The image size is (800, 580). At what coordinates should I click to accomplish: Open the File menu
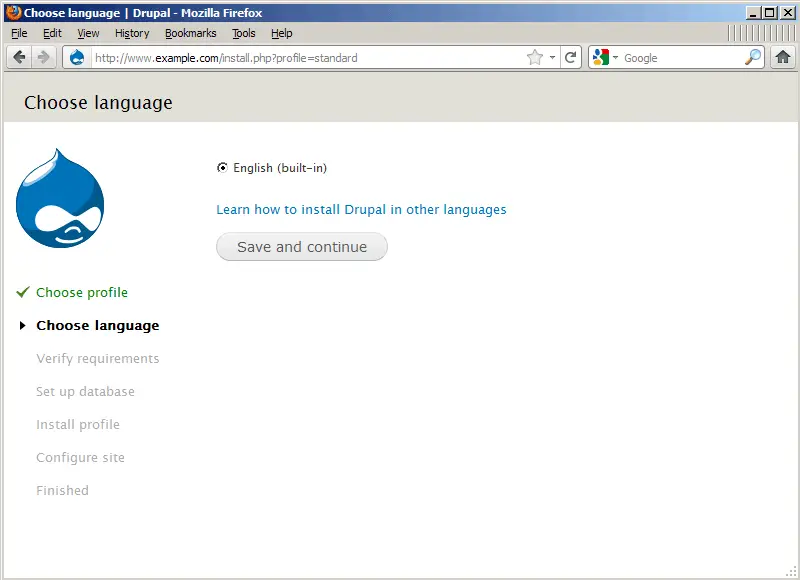point(19,33)
